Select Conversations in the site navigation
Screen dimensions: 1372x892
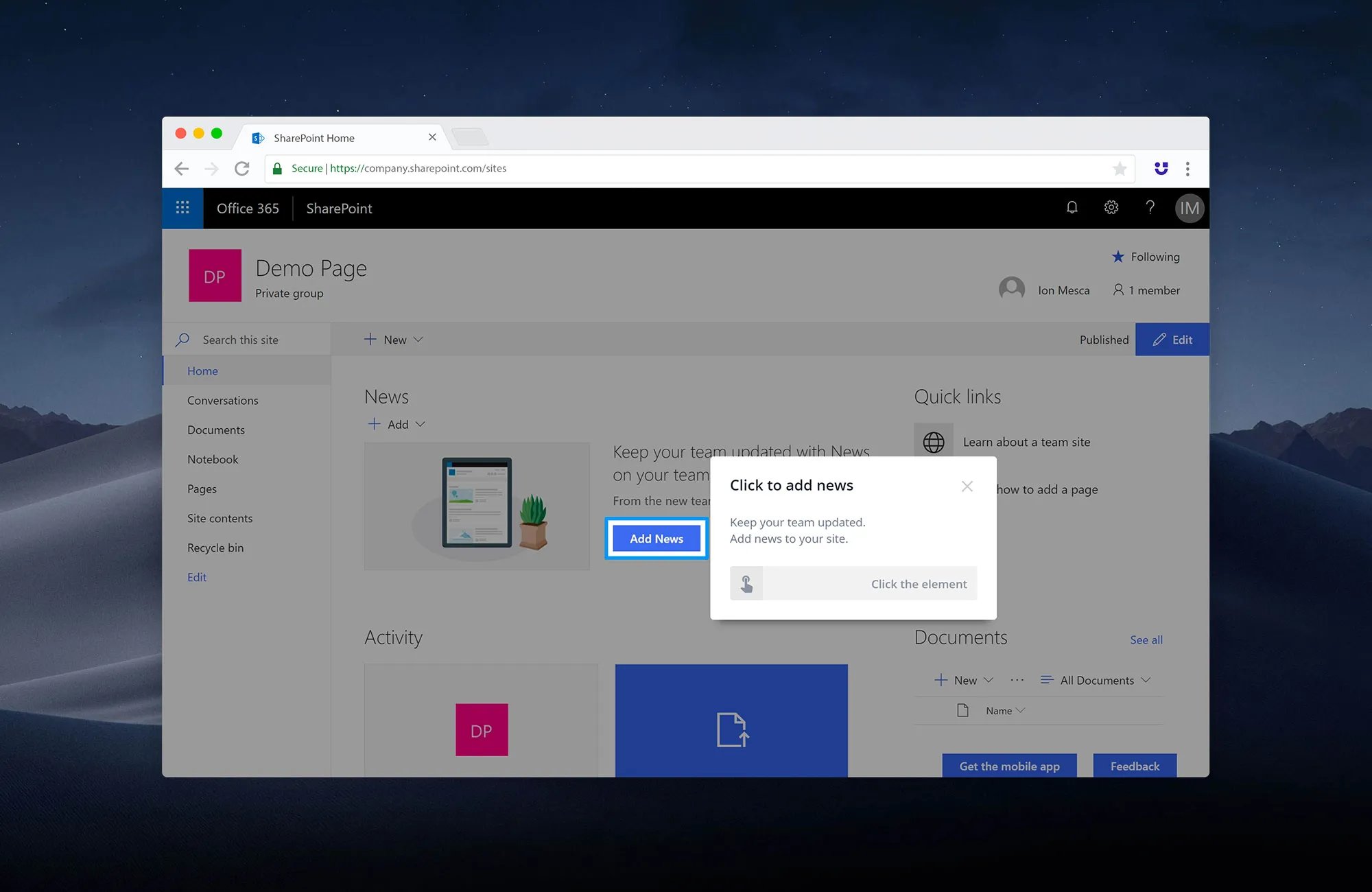coord(222,400)
